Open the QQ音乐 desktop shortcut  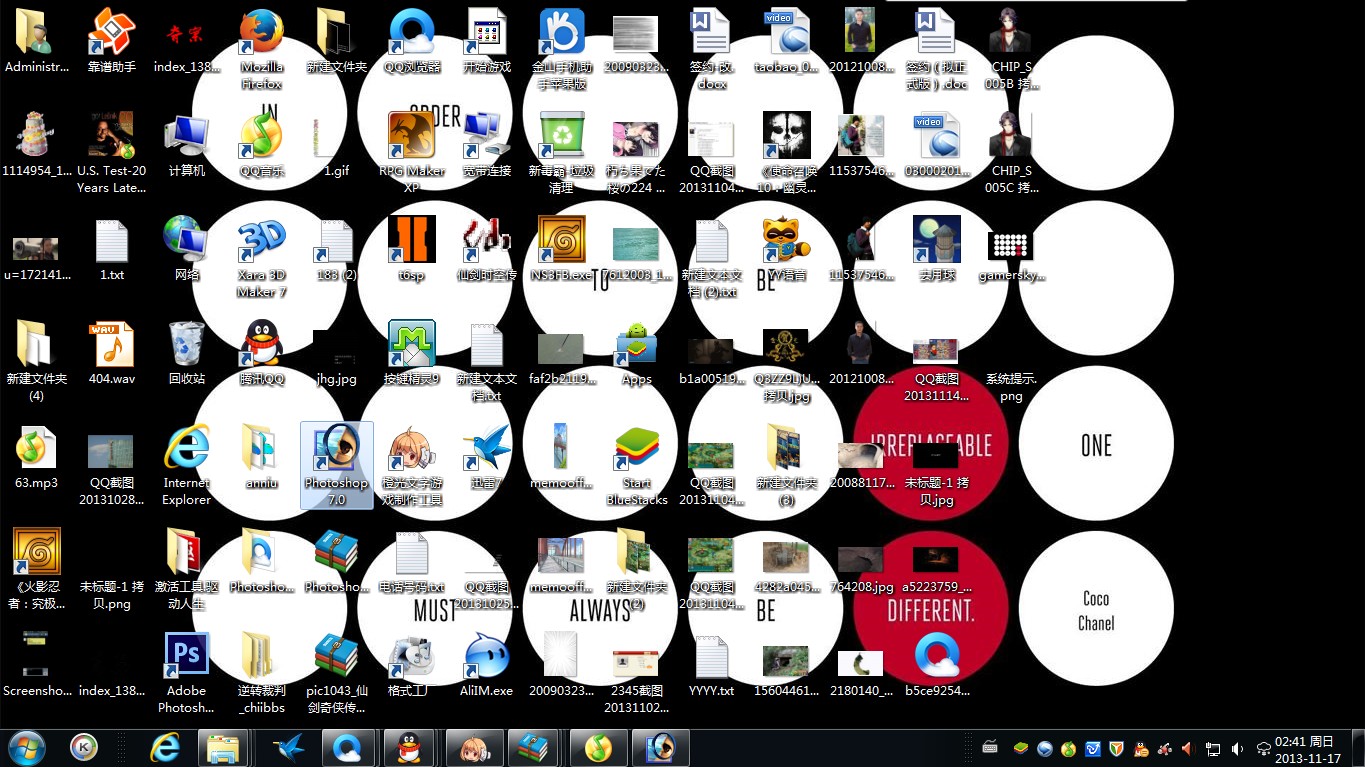click(x=261, y=145)
